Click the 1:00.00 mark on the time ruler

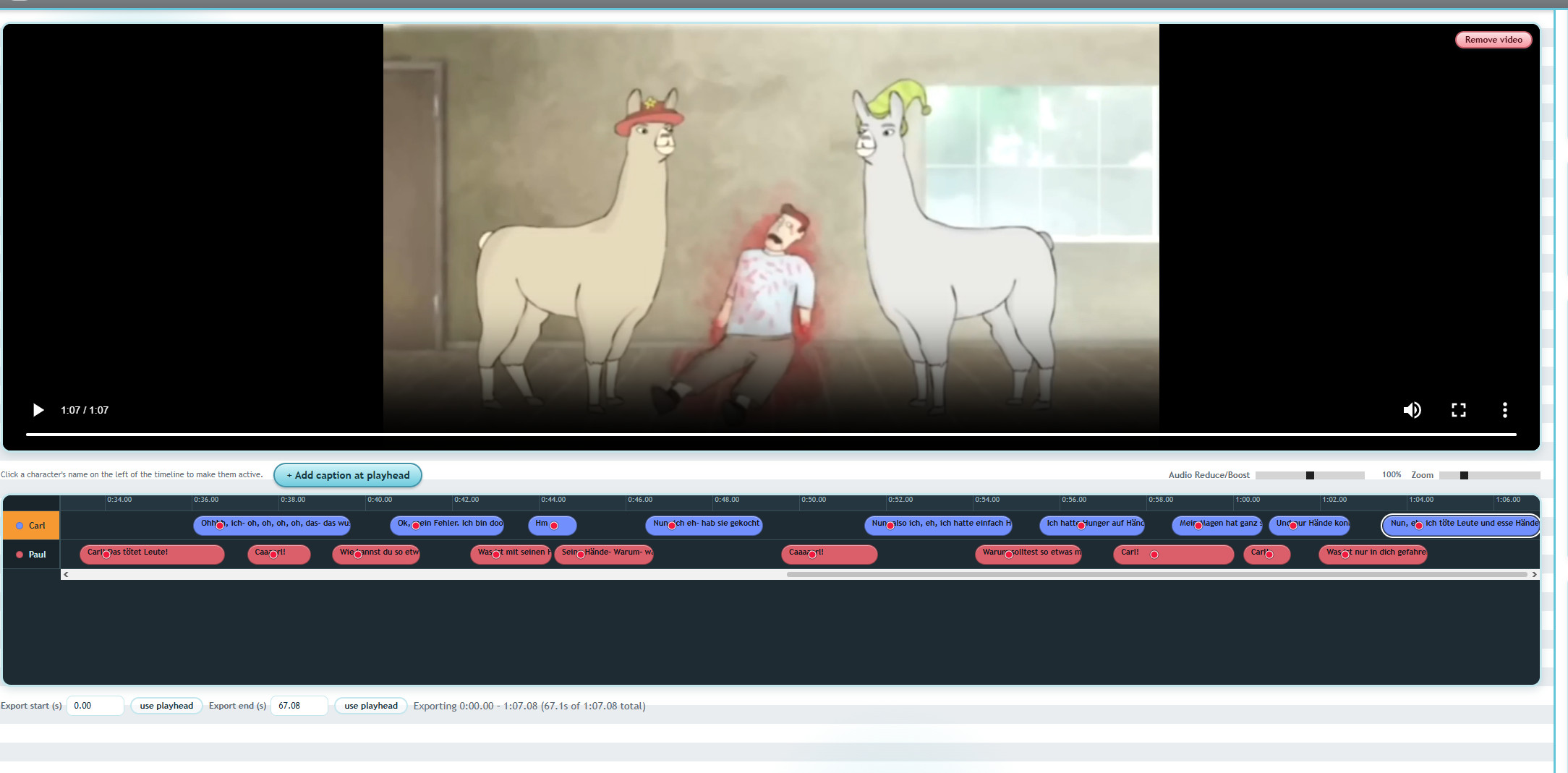(1248, 500)
